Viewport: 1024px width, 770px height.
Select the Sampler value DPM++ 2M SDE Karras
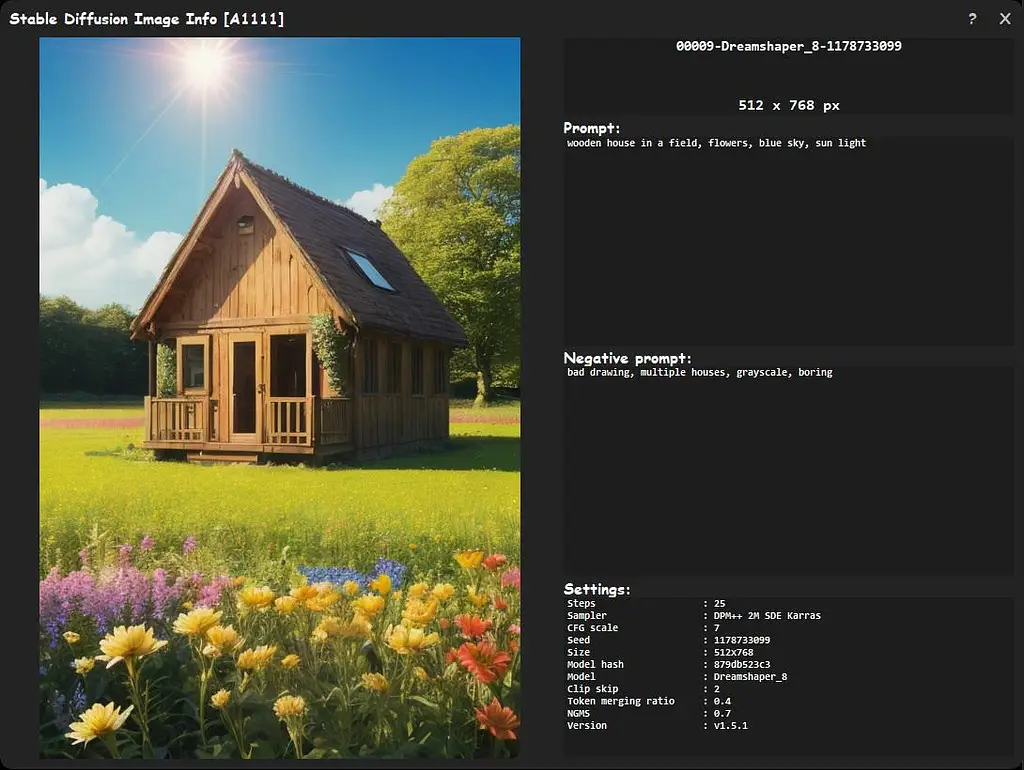[x=767, y=615]
